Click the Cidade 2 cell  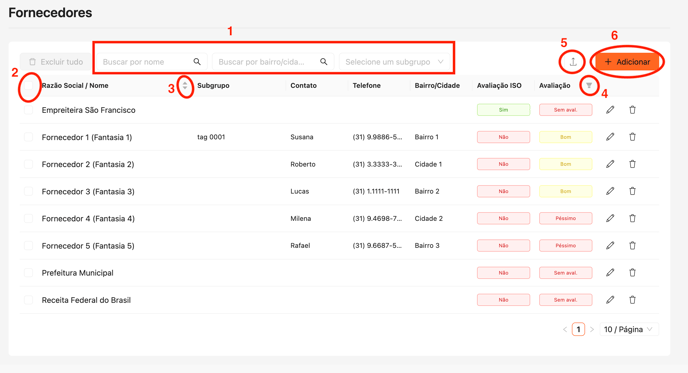[x=429, y=218]
